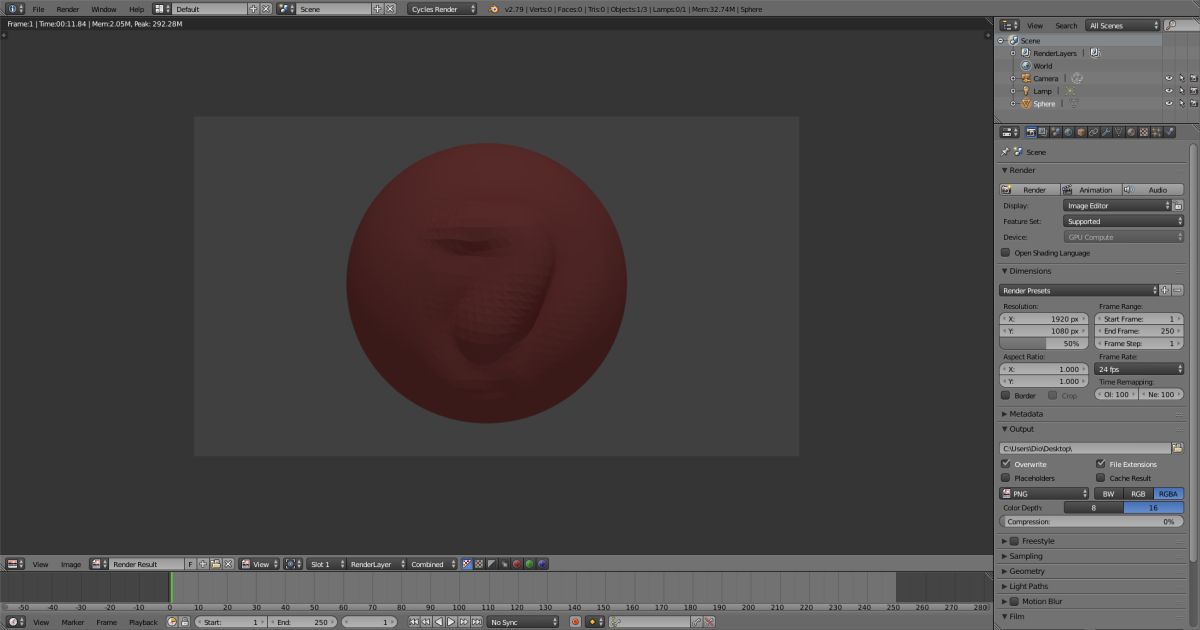Unlink the Render Result image with X

[228, 564]
